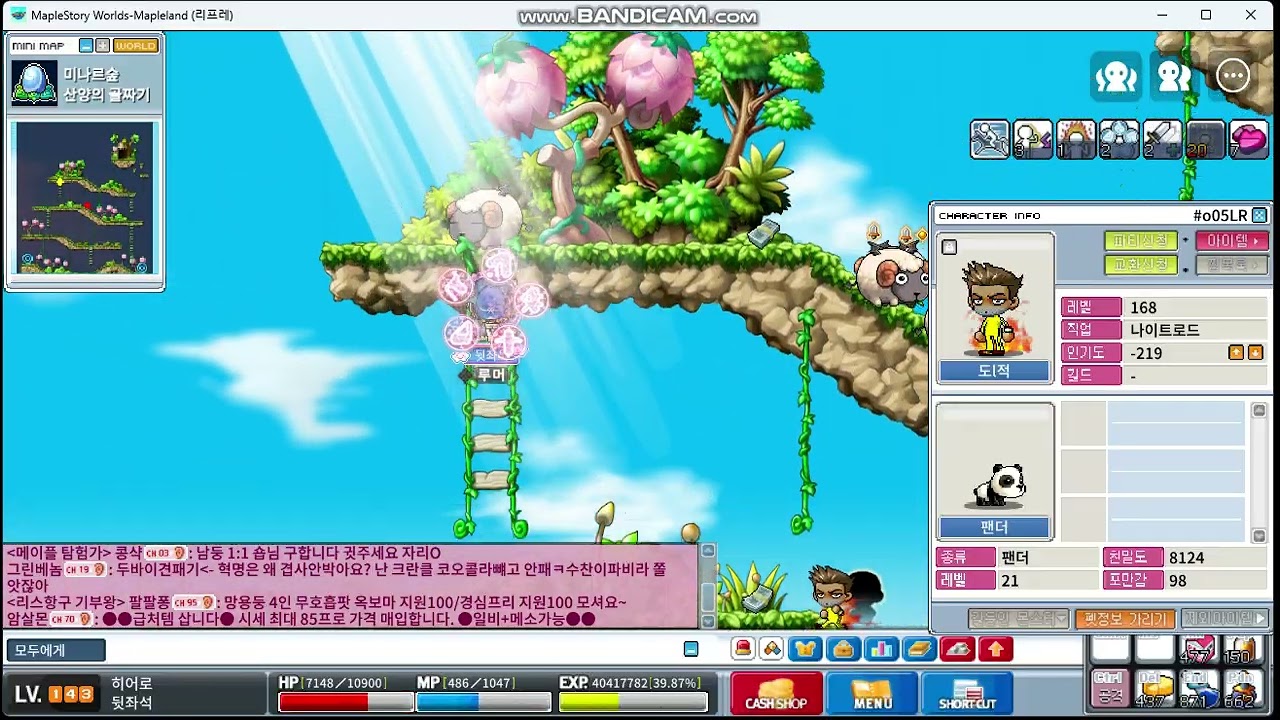
Task: Click the #o05LR character ID text
Action: pos(1220,215)
